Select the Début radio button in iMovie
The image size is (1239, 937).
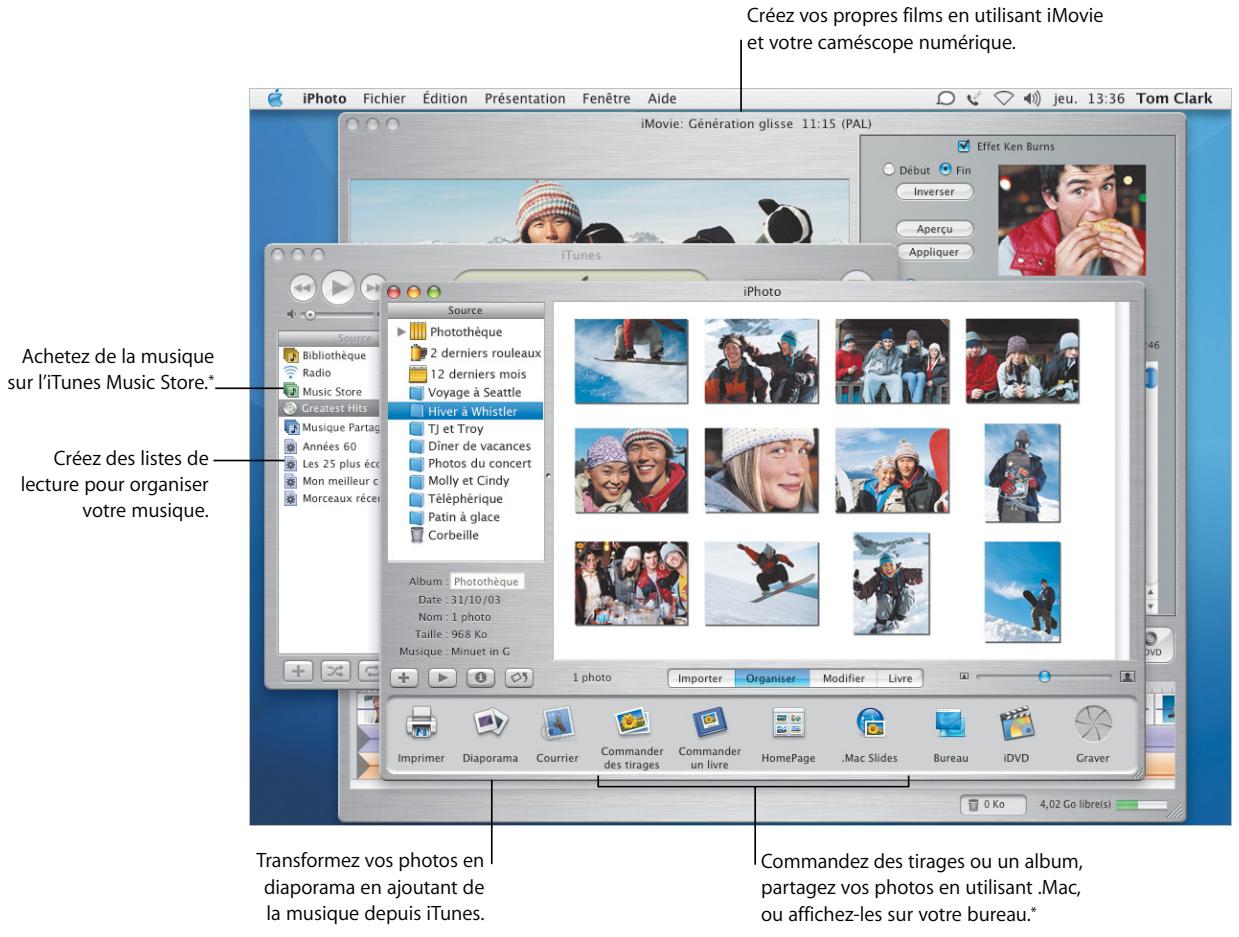[x=887, y=170]
